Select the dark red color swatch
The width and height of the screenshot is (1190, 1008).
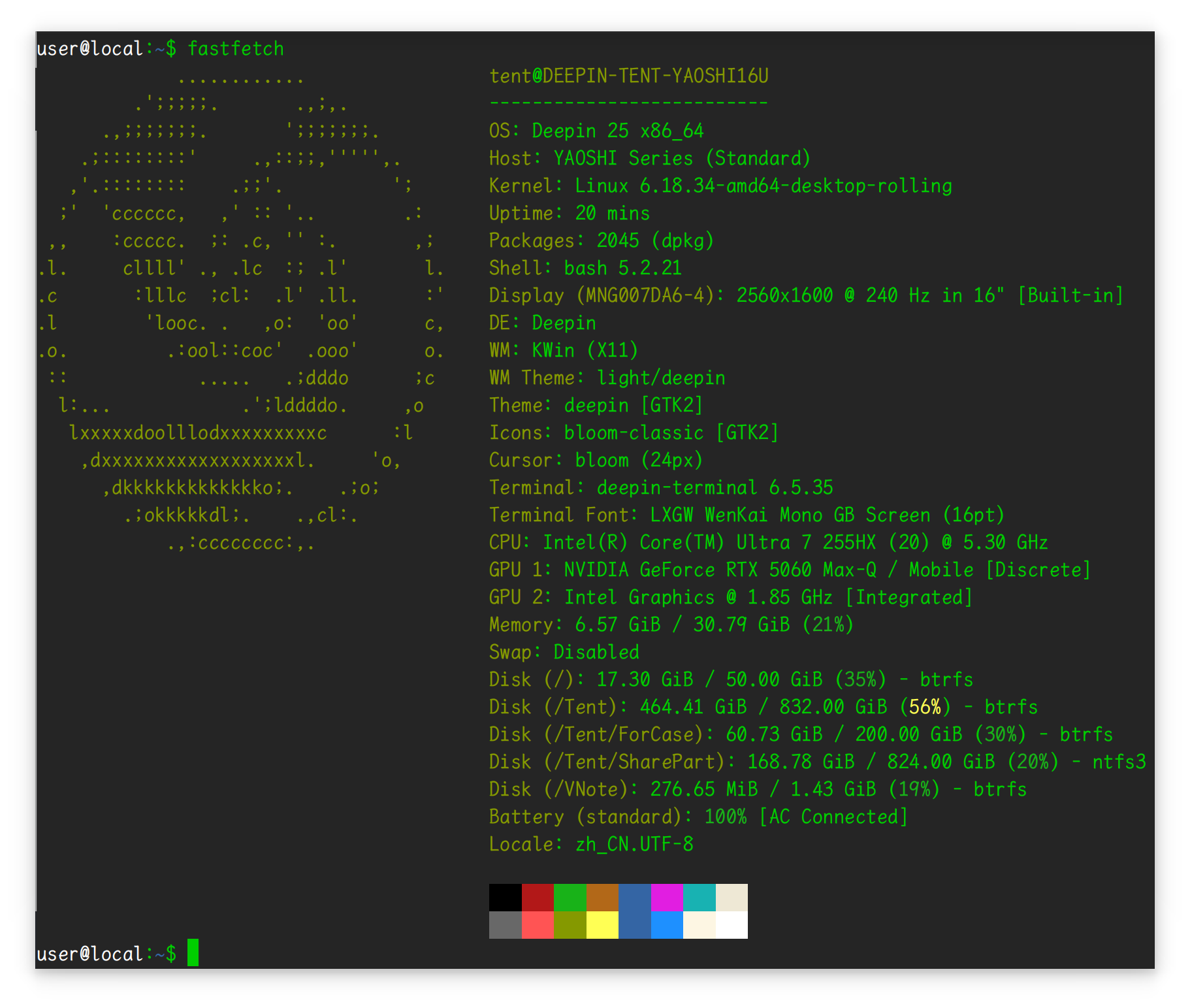pos(538,898)
